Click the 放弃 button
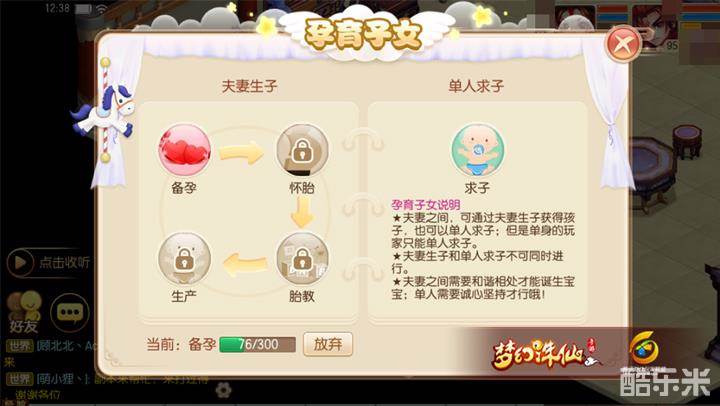Image resolution: width=720 pixels, height=406 pixels. coord(328,344)
